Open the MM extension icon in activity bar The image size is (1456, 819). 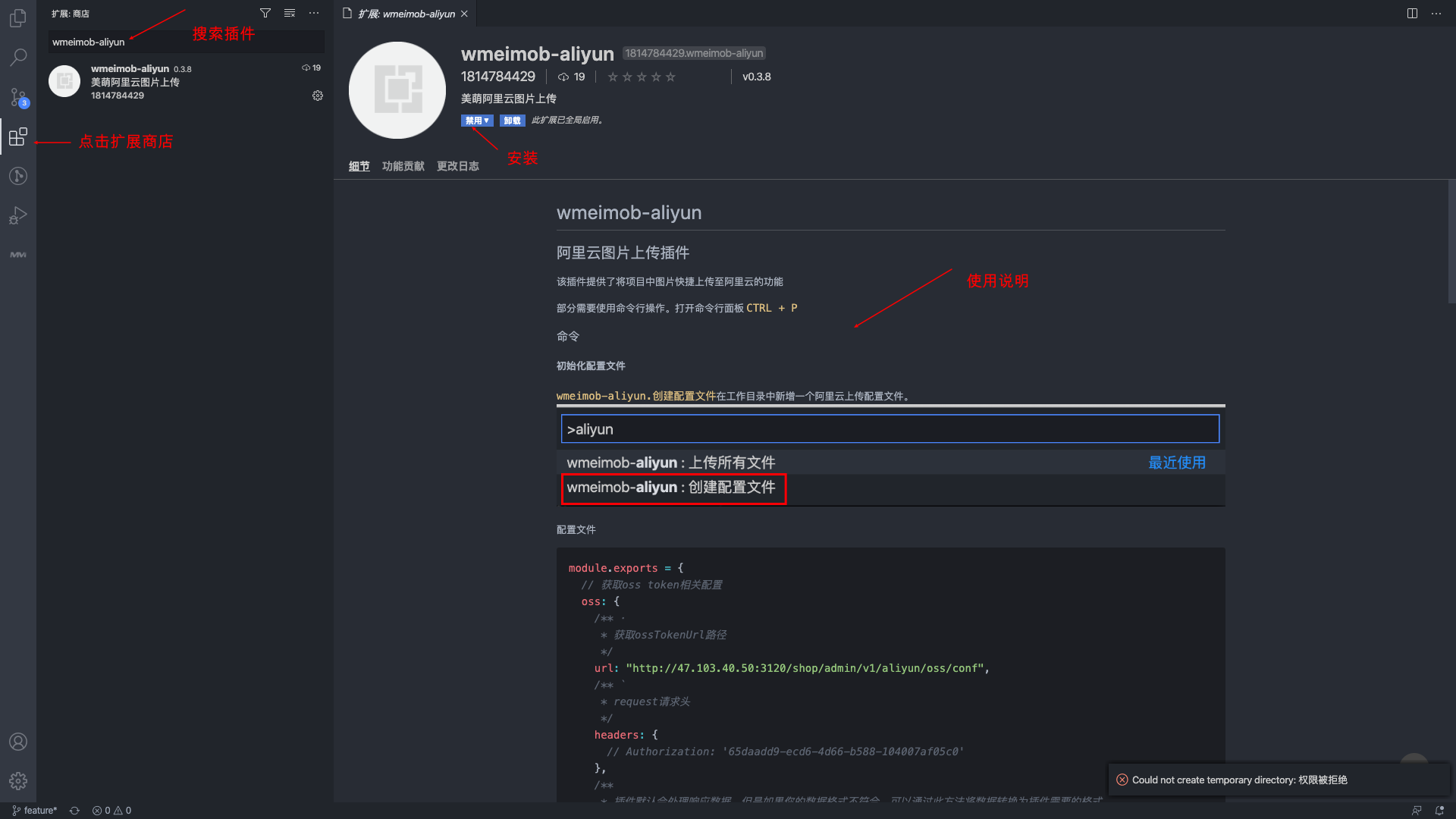18,255
